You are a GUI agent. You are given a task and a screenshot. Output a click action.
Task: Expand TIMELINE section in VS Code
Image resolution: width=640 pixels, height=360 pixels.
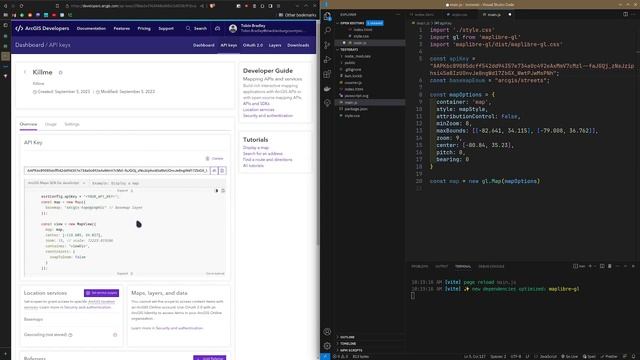[x=348, y=344]
